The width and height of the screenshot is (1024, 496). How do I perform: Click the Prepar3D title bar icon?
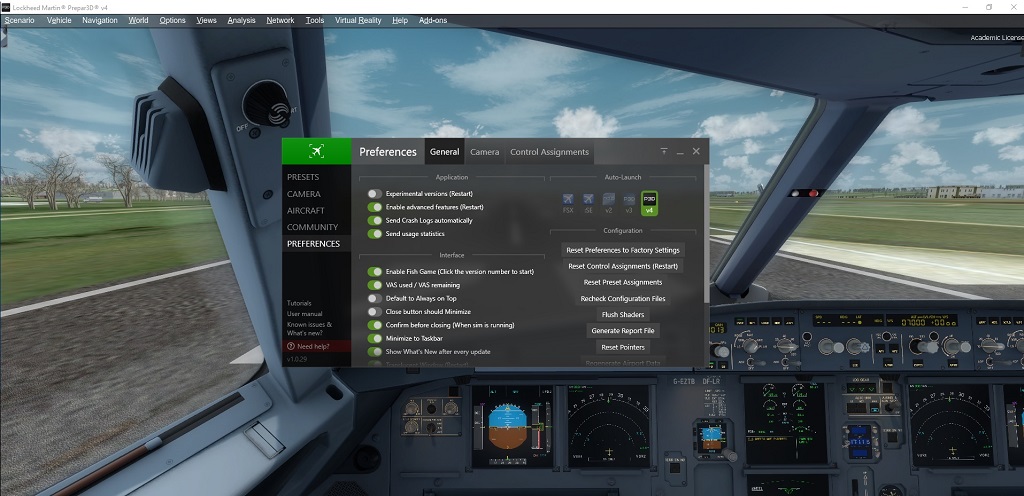(x=6, y=7)
